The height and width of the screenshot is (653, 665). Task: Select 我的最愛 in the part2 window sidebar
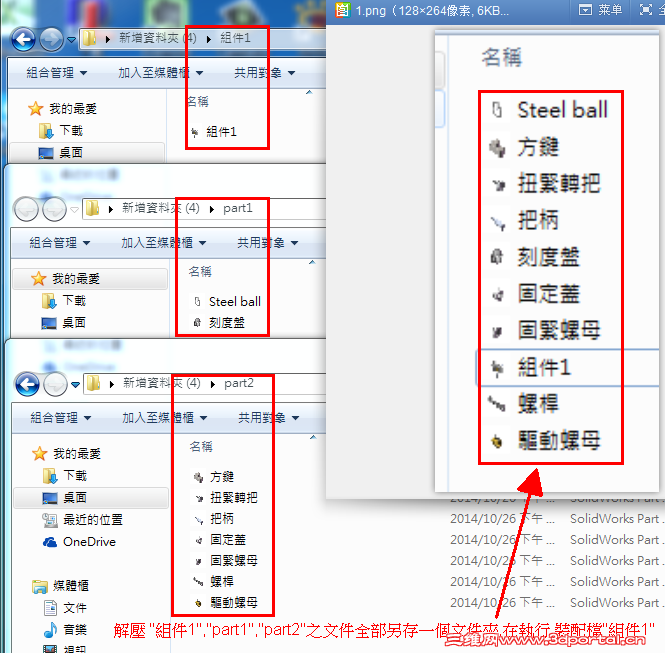[x=67, y=454]
